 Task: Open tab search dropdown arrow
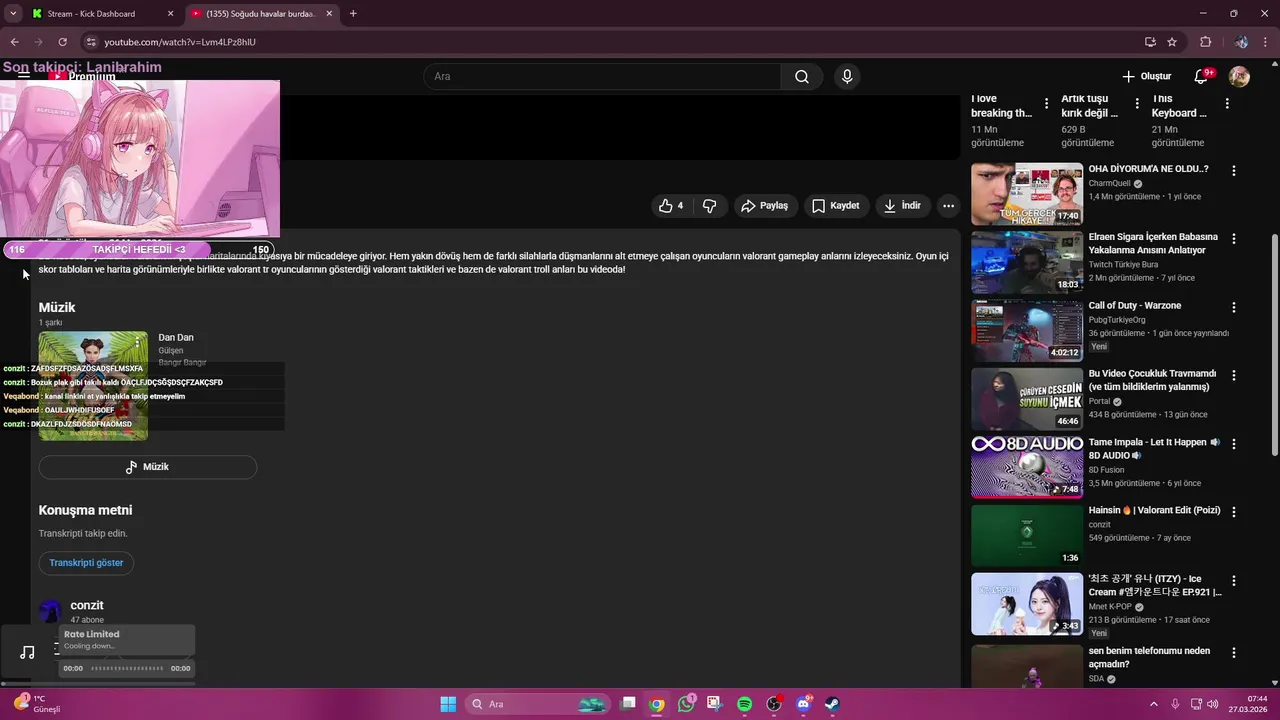point(13,14)
